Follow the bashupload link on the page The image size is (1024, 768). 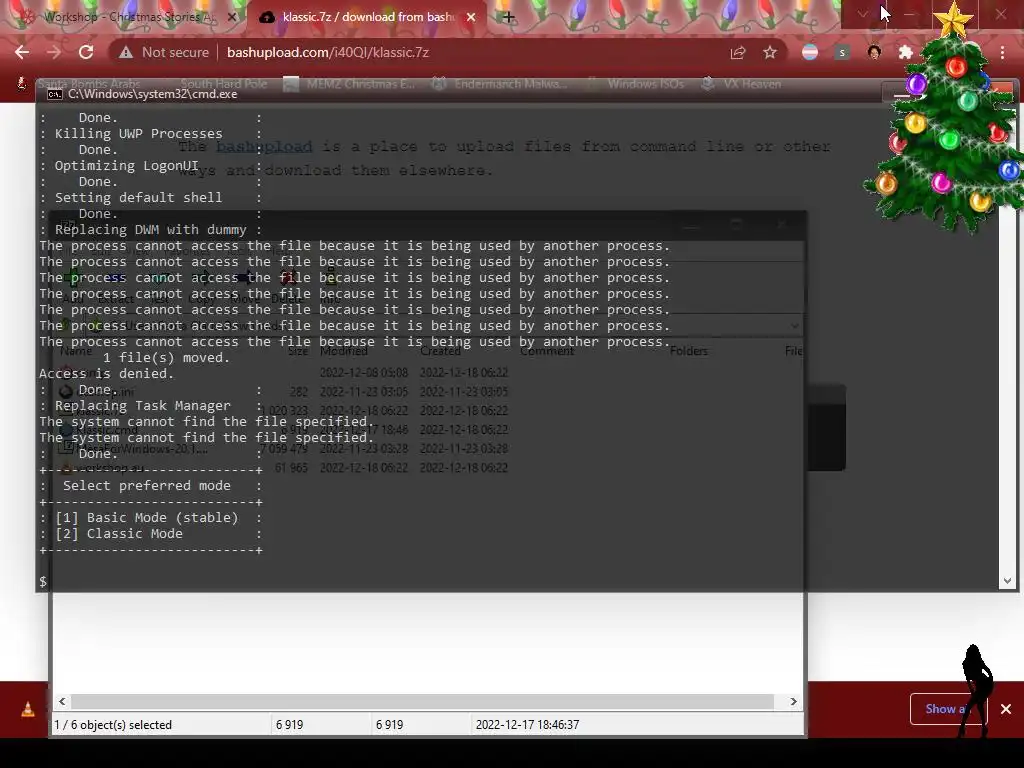click(x=264, y=146)
